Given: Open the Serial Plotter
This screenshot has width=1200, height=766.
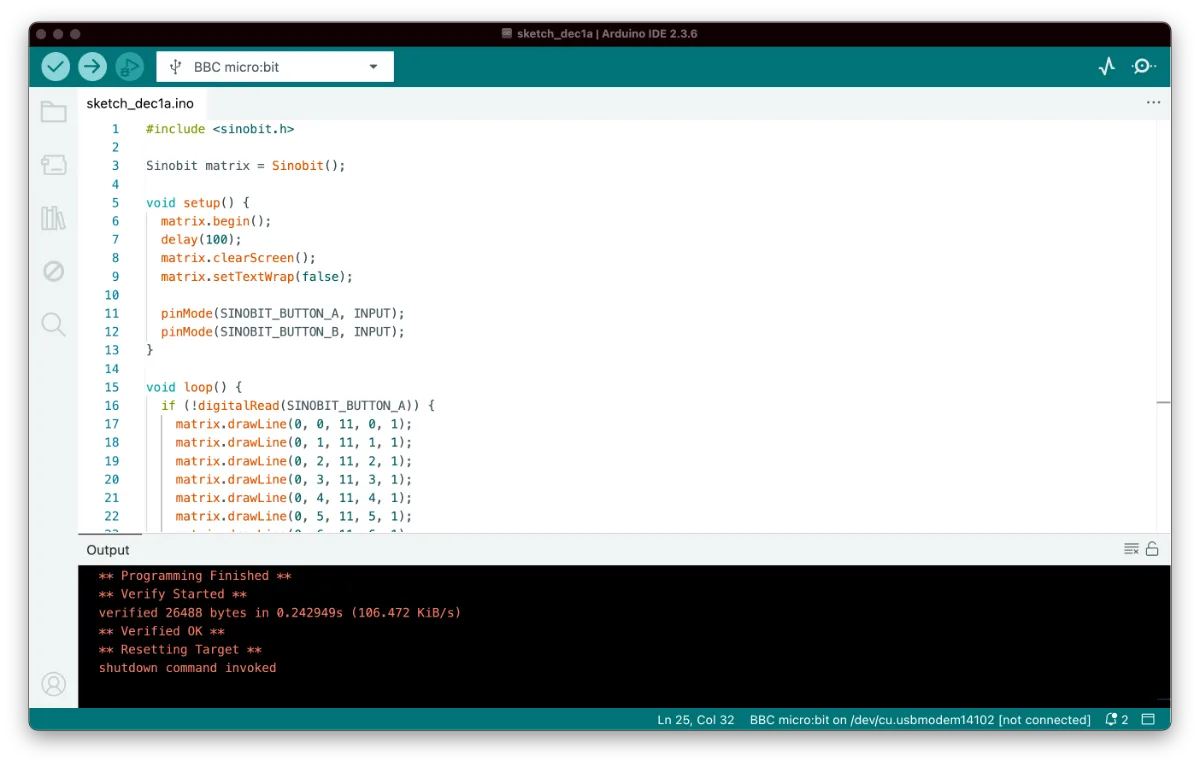Looking at the screenshot, I should tap(1106, 67).
